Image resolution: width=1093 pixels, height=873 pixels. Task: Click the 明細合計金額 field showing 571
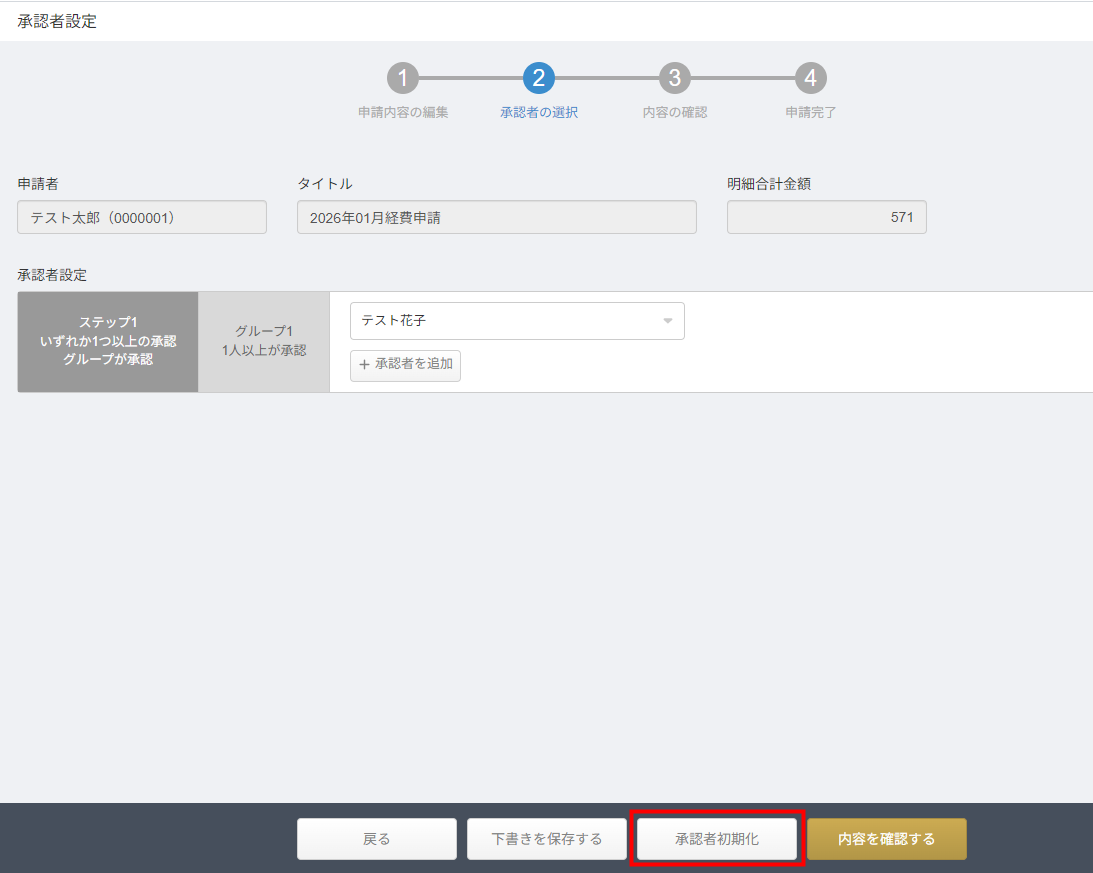[826, 217]
